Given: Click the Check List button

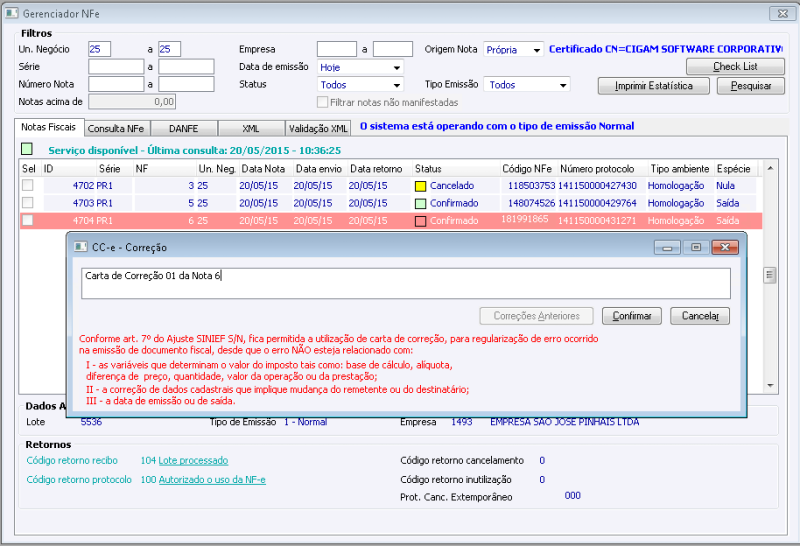Looking at the screenshot, I should (735, 66).
